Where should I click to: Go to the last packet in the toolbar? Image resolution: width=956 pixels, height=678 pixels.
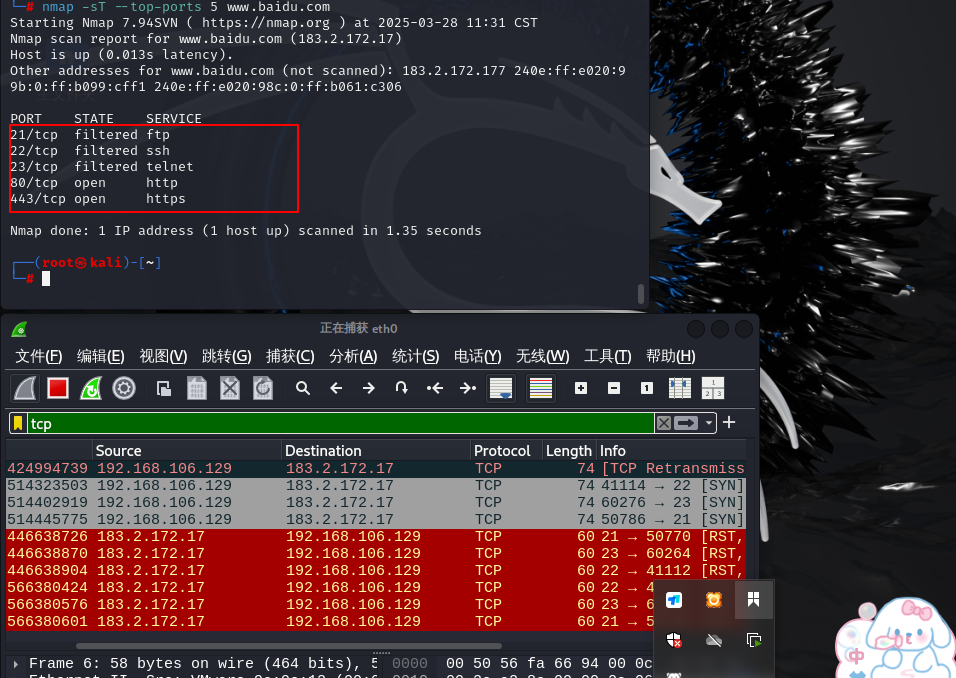click(x=468, y=388)
